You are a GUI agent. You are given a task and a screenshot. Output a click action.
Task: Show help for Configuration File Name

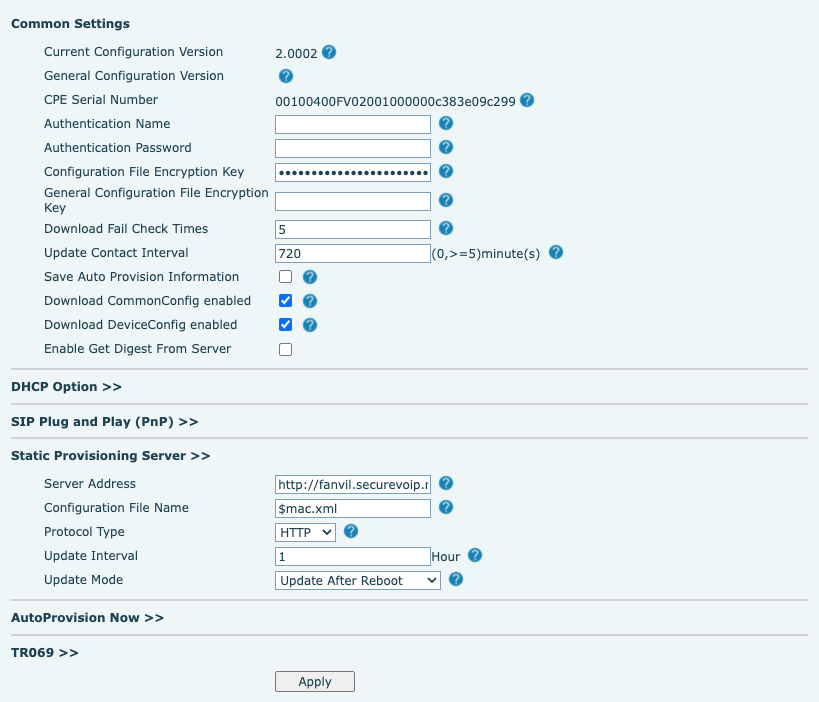tap(446, 507)
